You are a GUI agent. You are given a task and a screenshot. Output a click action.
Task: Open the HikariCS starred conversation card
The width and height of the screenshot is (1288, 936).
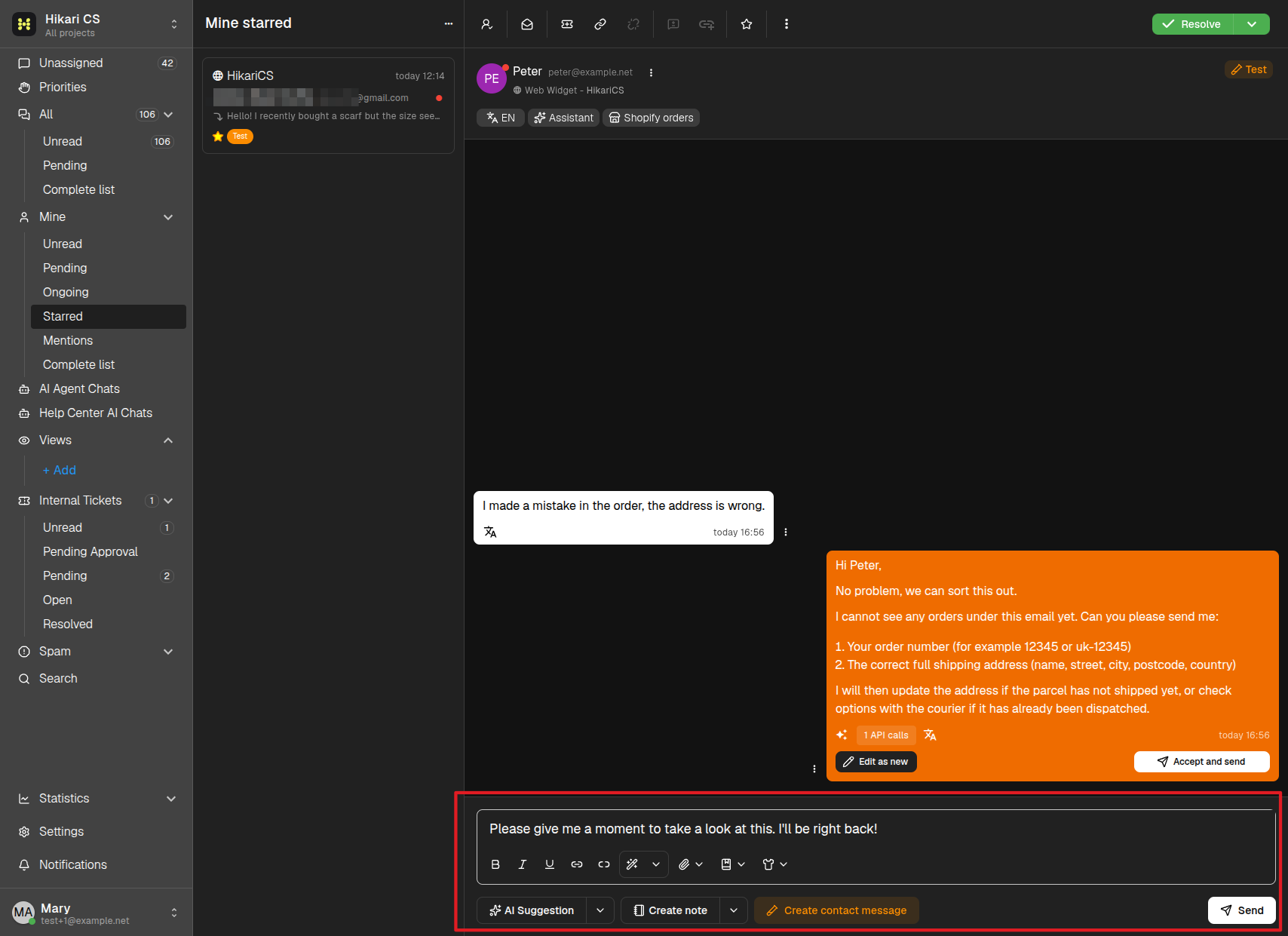pyautogui.click(x=328, y=106)
